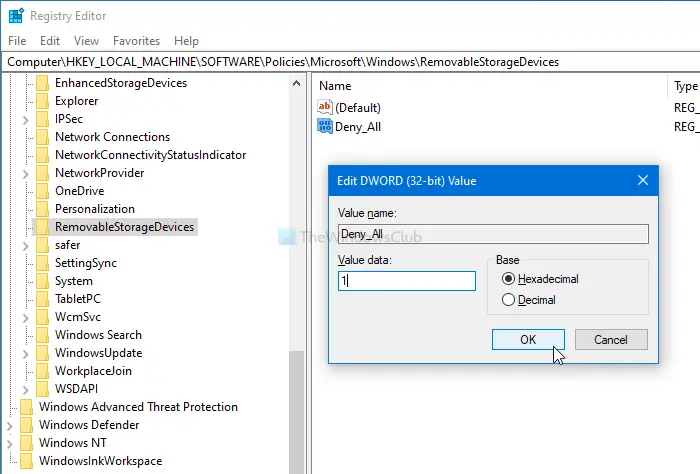Expand the Windows NT tree node
This screenshot has height=474, width=700.
click(x=10, y=444)
